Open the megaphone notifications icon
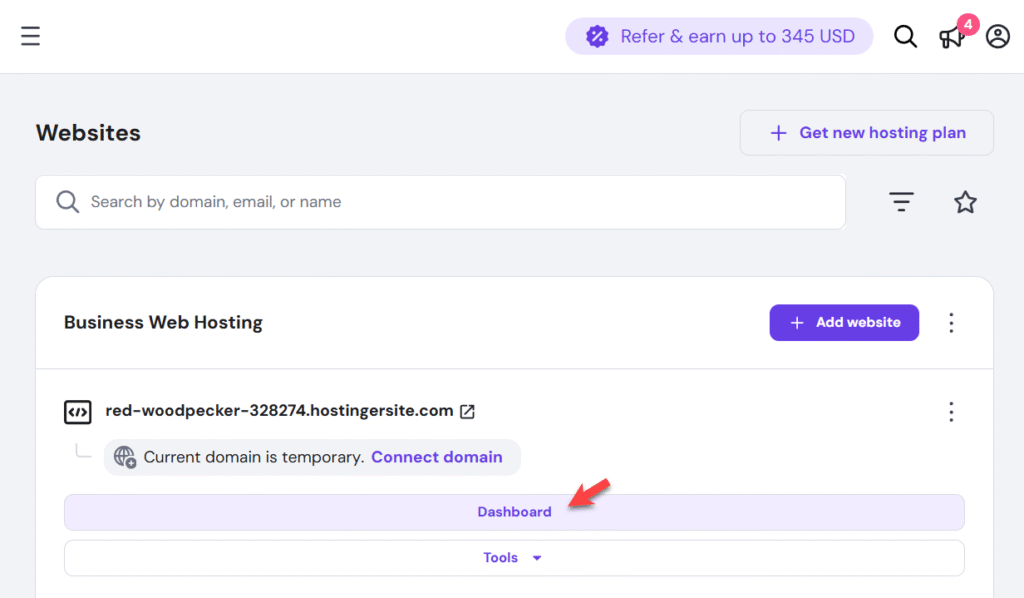This screenshot has width=1024, height=598. click(x=951, y=37)
